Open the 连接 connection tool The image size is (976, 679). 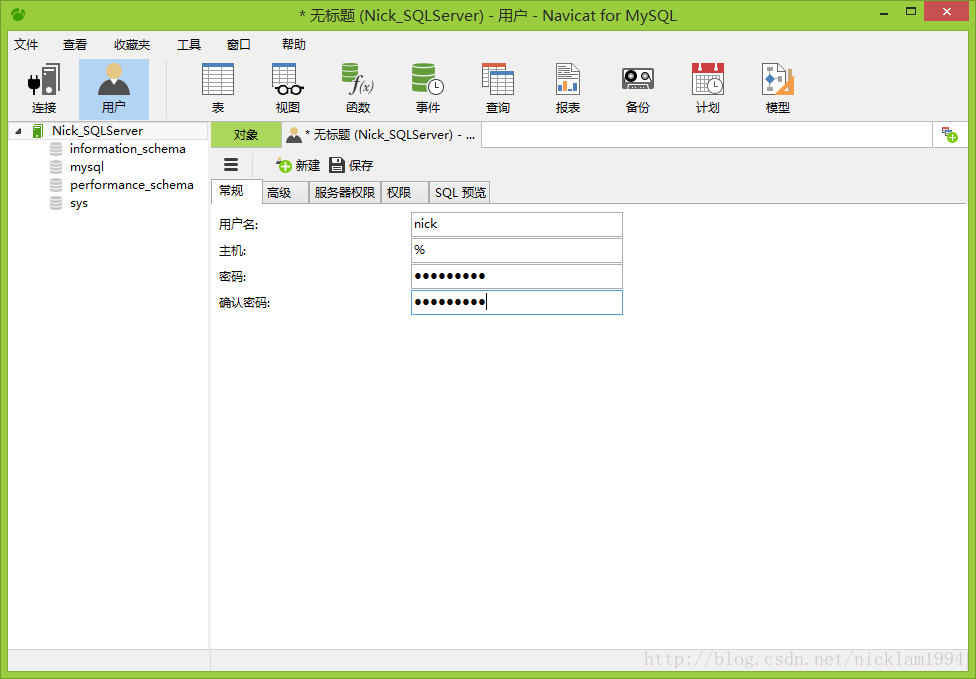[x=44, y=88]
